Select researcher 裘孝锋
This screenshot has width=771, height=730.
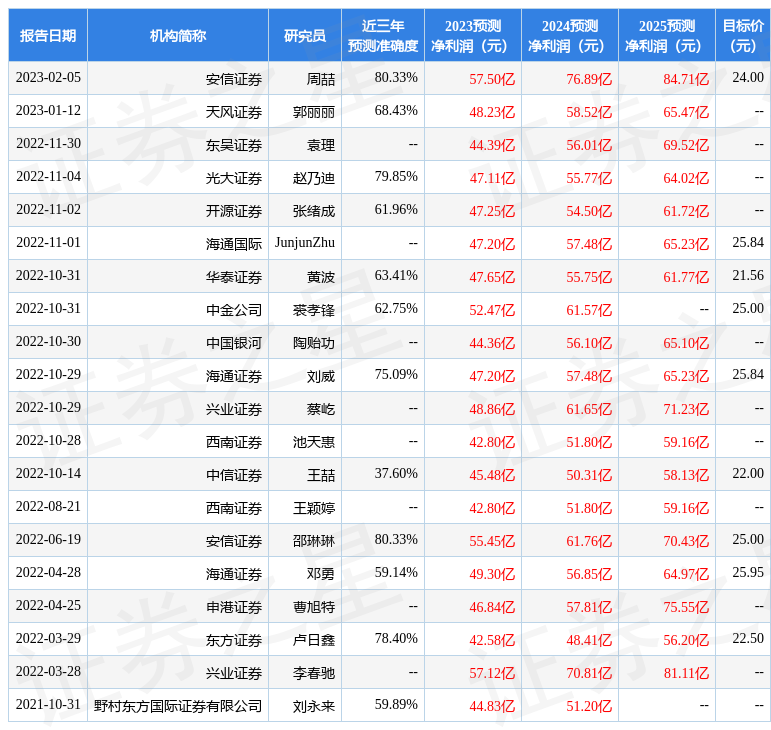click(x=314, y=310)
